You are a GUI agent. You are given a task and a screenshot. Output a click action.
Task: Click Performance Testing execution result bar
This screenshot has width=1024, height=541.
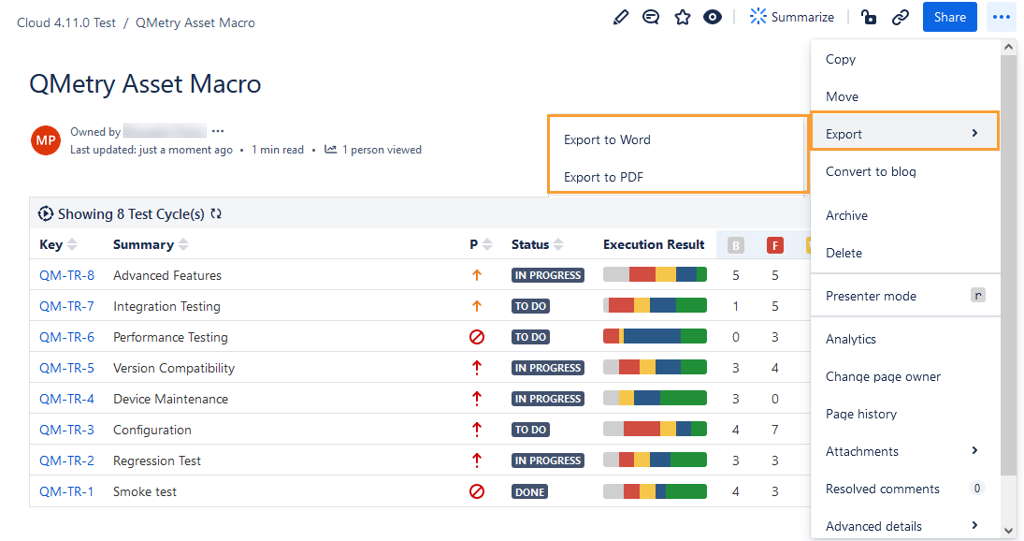pos(655,336)
